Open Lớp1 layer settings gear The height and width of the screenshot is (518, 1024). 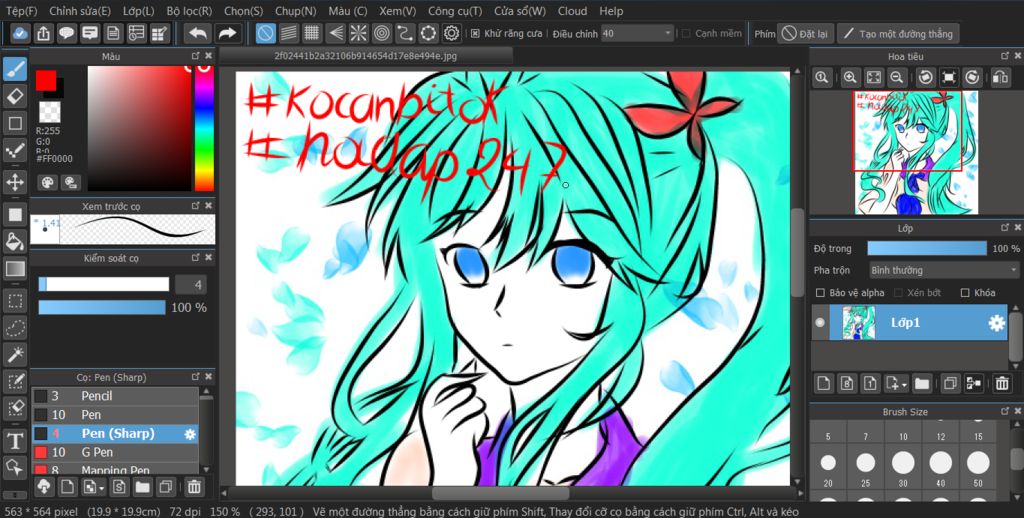[997, 323]
